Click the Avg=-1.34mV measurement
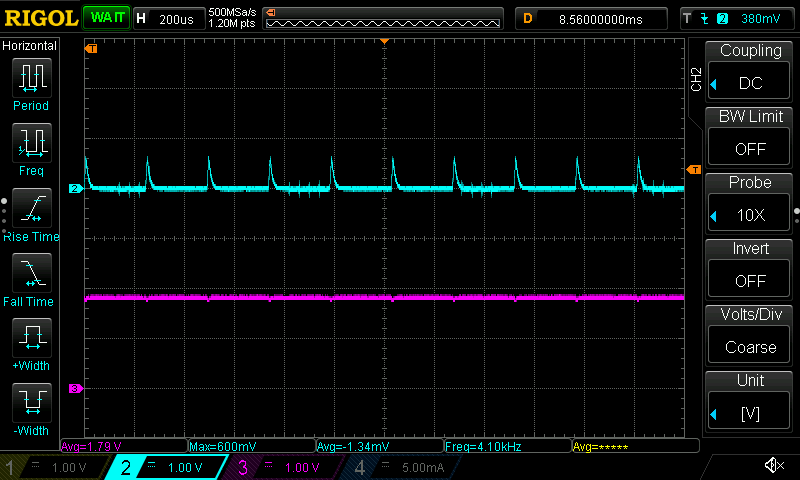The width and height of the screenshot is (800, 480). (353, 446)
